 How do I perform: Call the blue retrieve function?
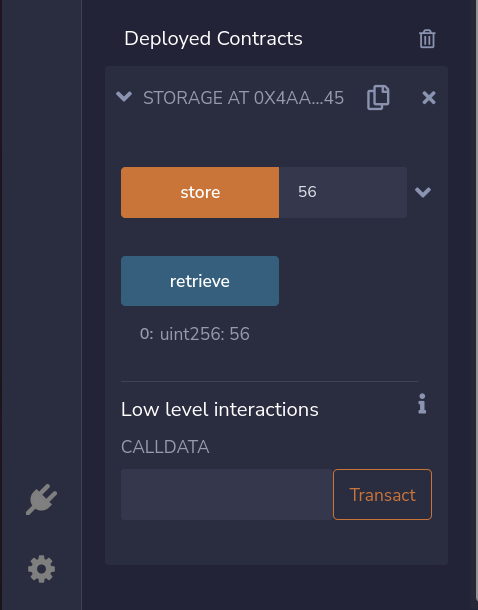coord(200,281)
